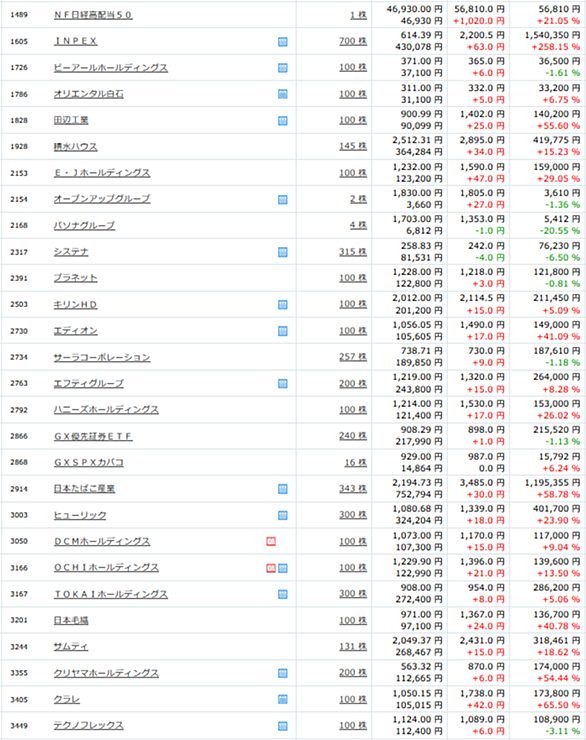586x740 pixels.
Task: Click the +65.50 % gain value
Action: point(558,705)
